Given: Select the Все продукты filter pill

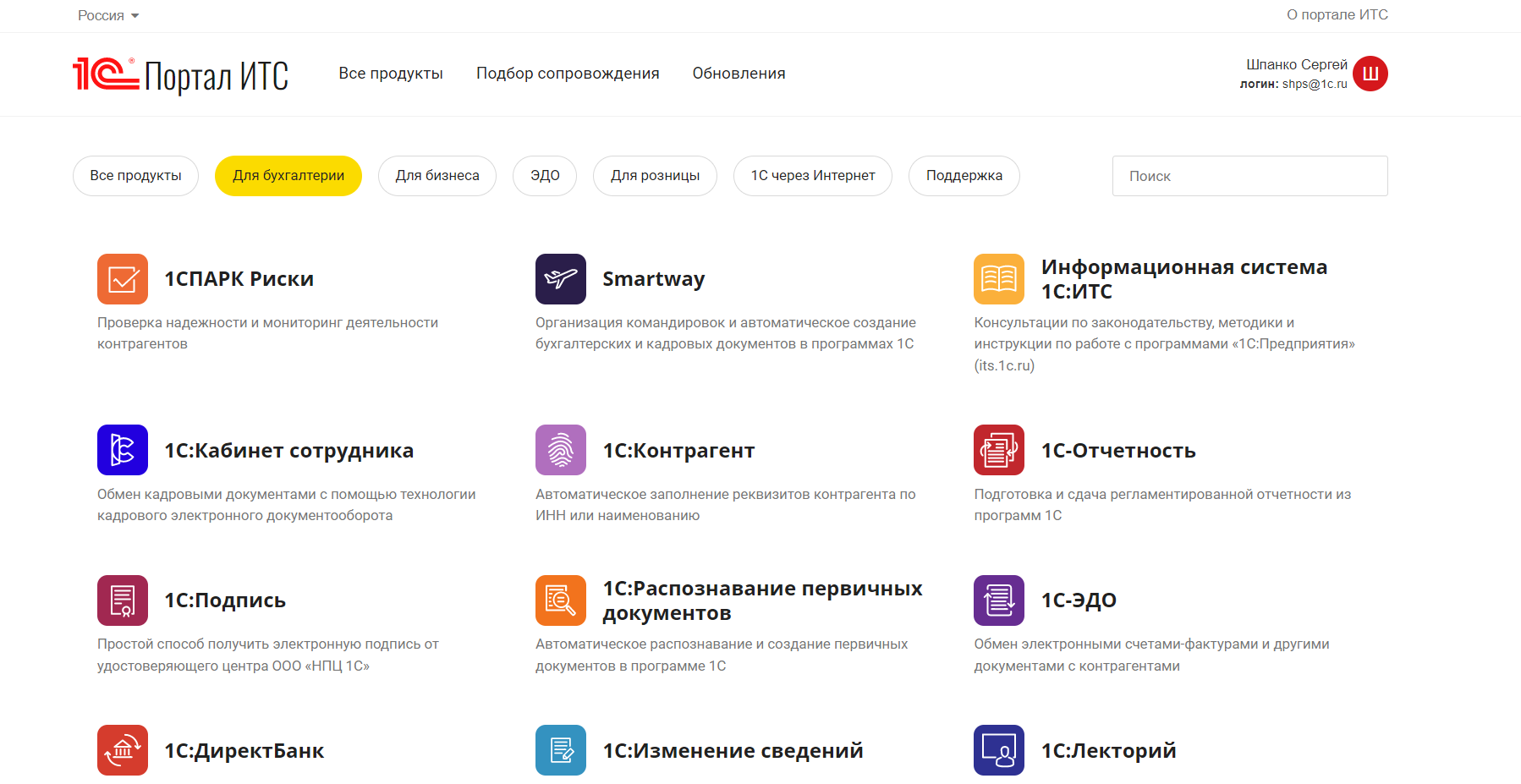Looking at the screenshot, I should pyautogui.click(x=135, y=176).
